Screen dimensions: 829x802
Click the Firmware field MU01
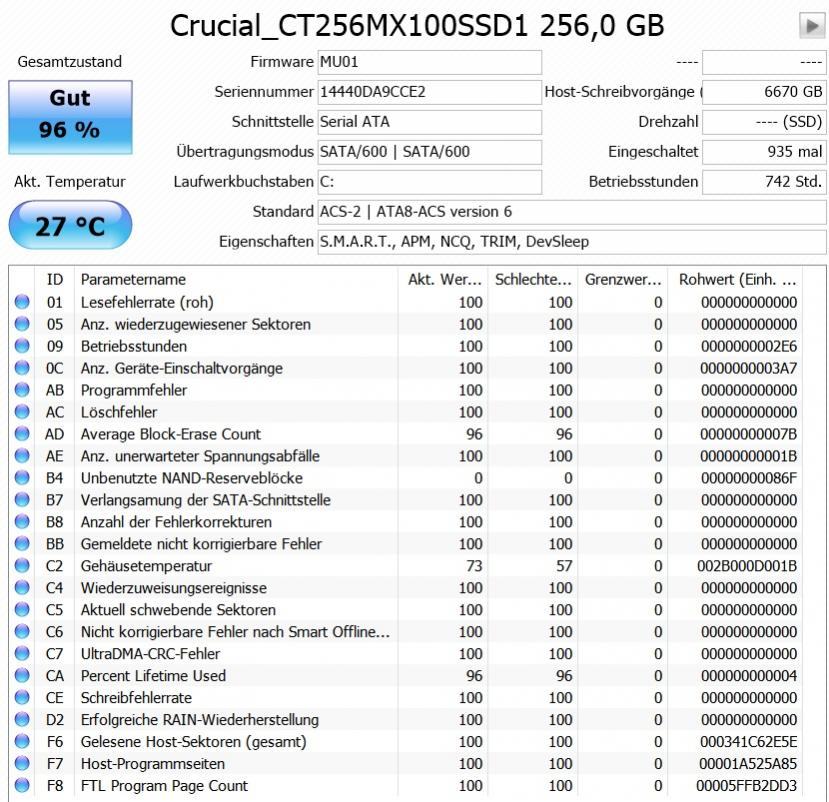(x=429, y=62)
